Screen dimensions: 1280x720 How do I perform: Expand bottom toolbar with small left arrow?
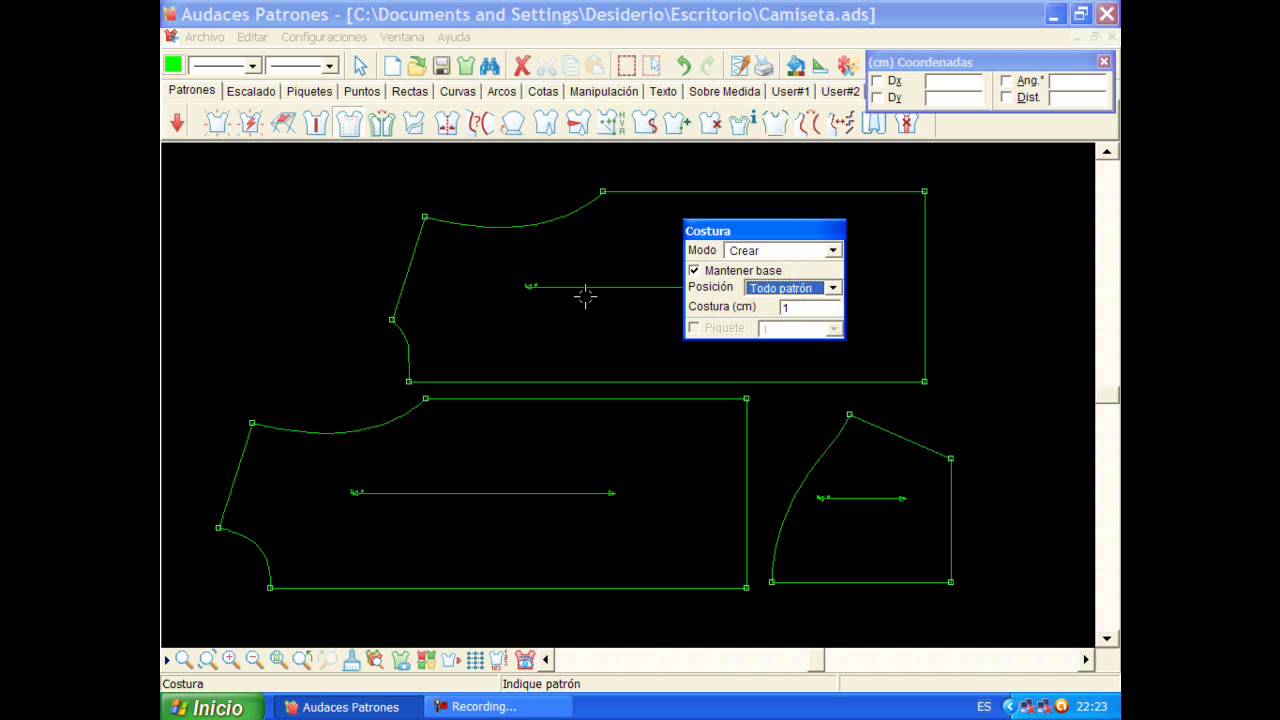(546, 660)
